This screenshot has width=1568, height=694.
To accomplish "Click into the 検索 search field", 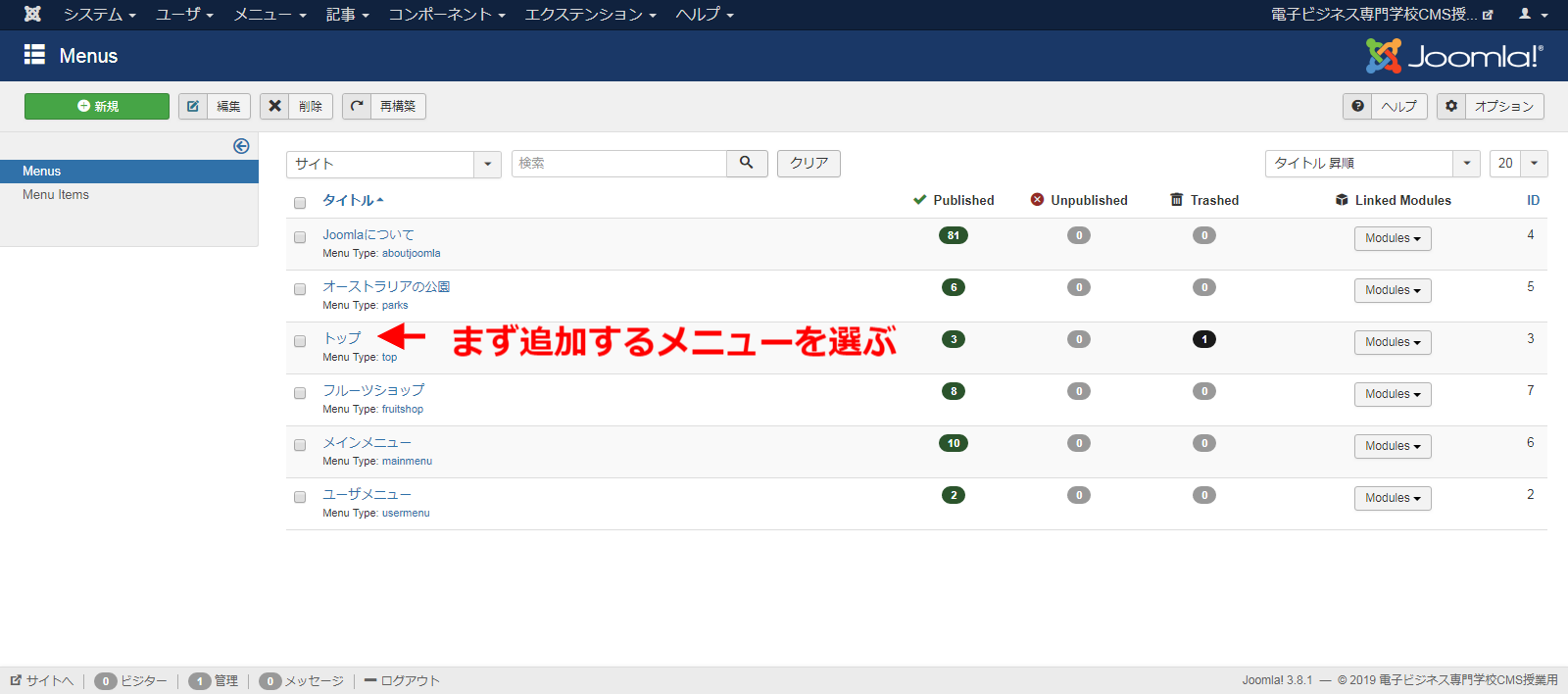I will 618,163.
